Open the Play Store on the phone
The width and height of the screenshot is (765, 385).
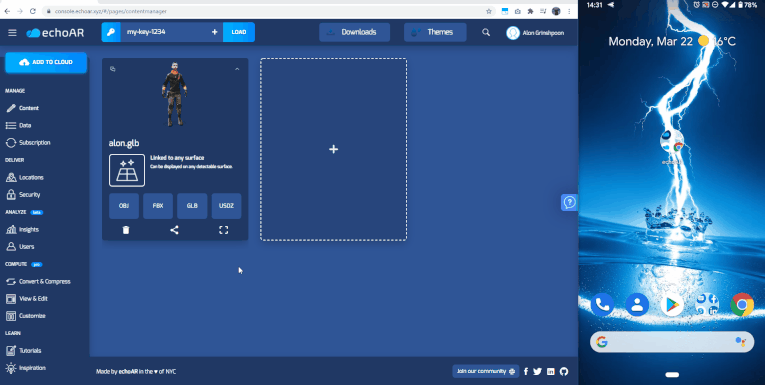coord(672,305)
